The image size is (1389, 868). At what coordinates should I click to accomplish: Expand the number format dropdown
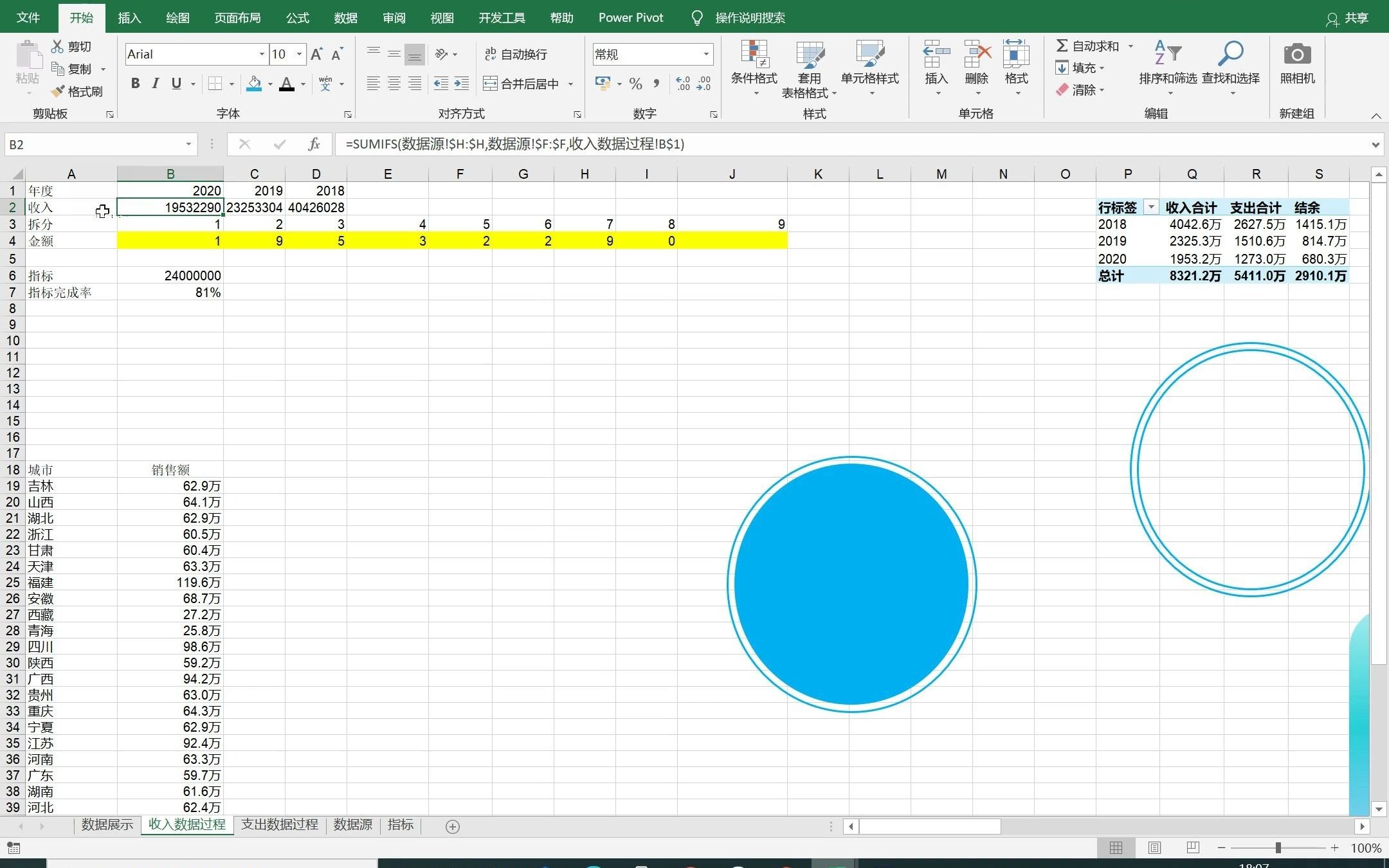[706, 55]
